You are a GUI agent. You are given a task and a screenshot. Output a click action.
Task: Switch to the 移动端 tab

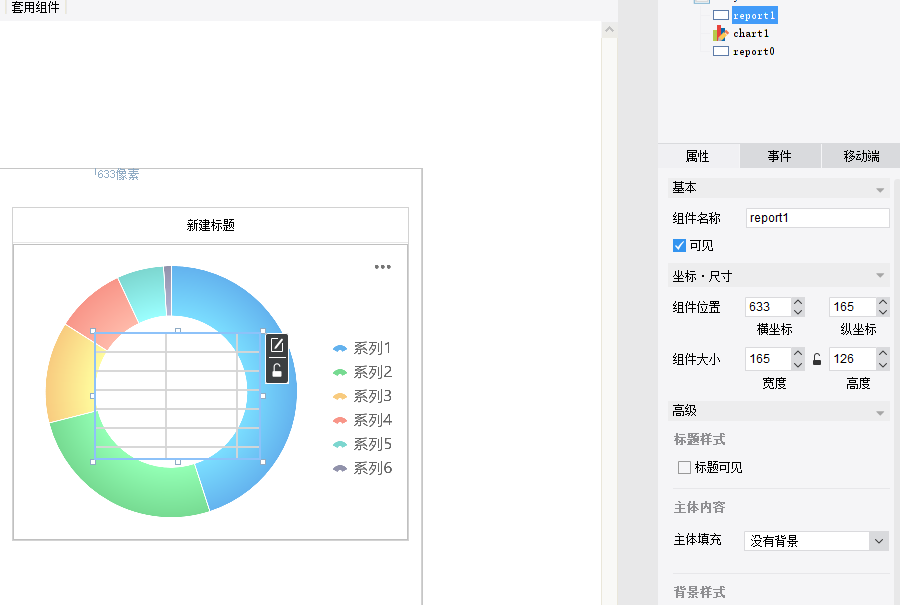(x=860, y=156)
